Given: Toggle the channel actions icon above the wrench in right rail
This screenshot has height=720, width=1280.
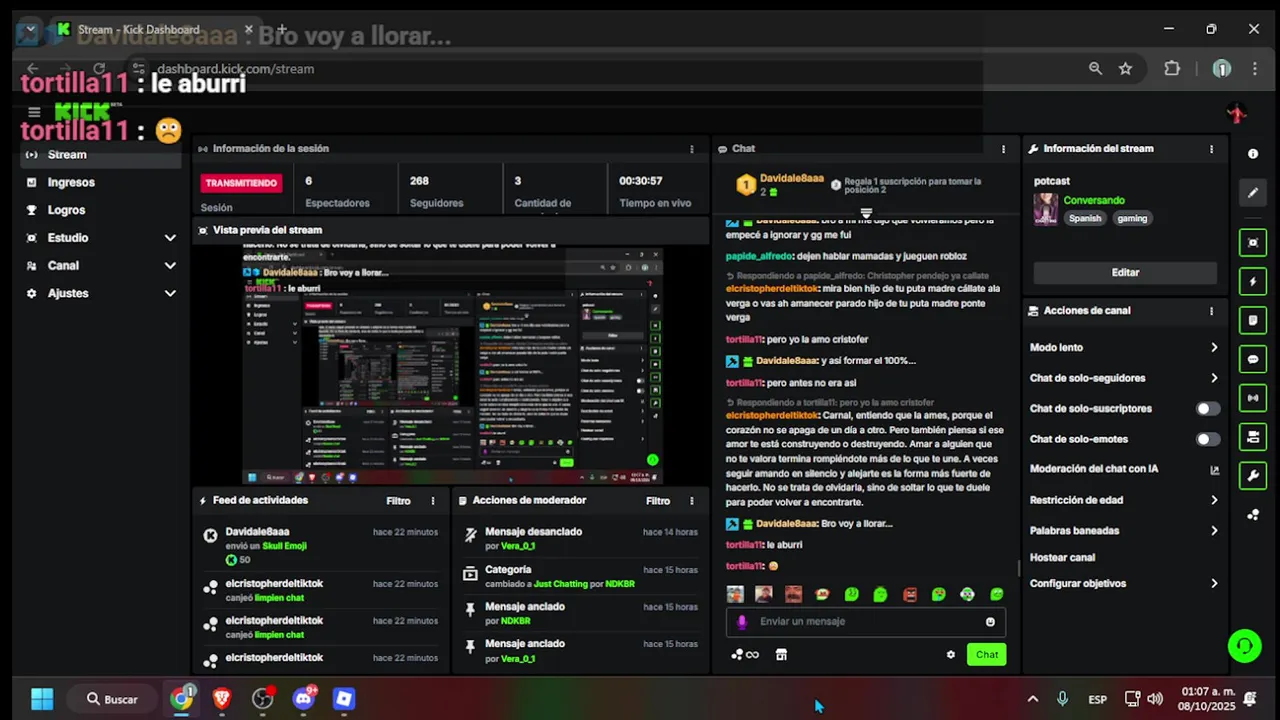Looking at the screenshot, I should [x=1253, y=437].
